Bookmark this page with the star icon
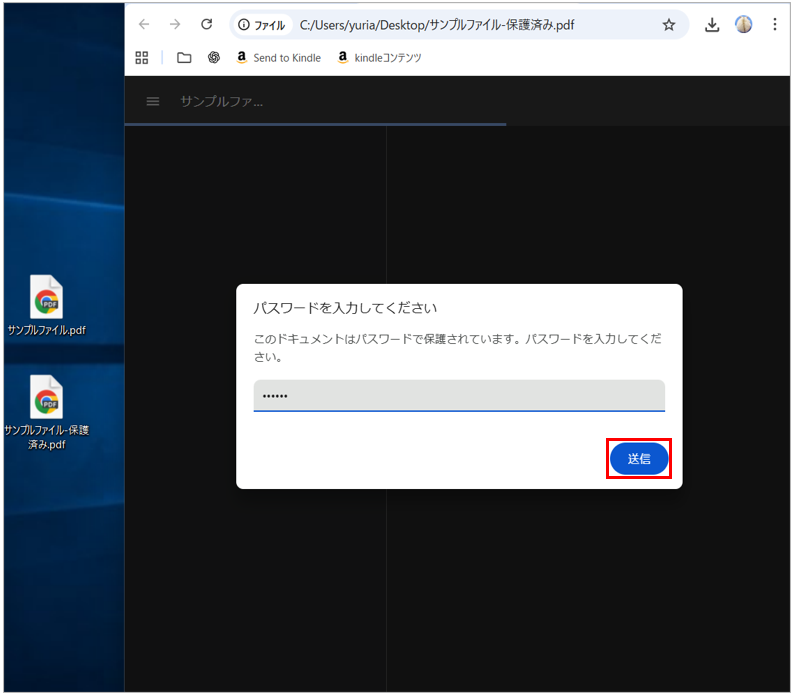 [x=668, y=25]
